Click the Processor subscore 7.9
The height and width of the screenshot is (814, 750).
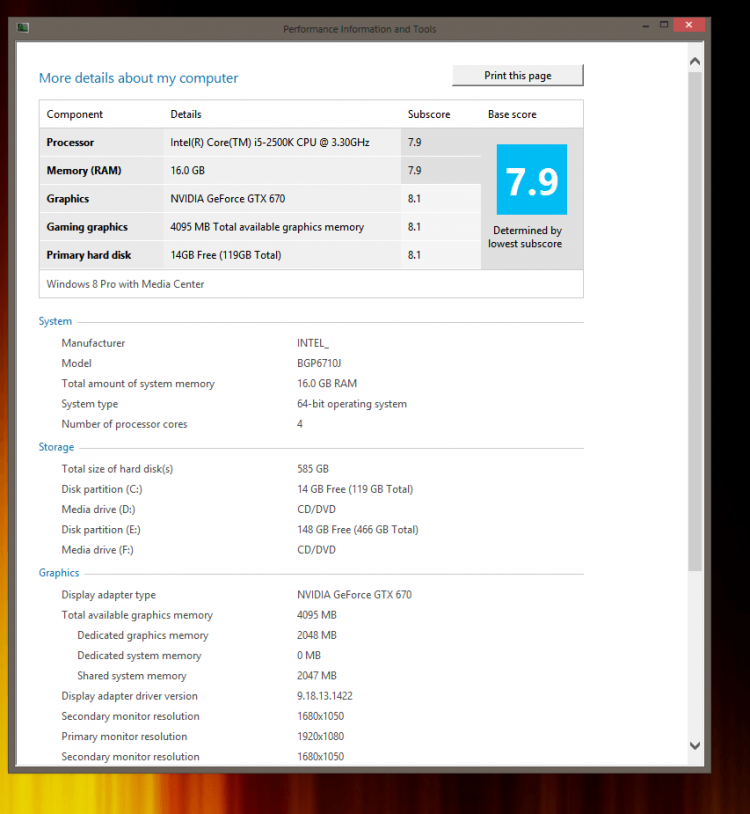[x=414, y=142]
